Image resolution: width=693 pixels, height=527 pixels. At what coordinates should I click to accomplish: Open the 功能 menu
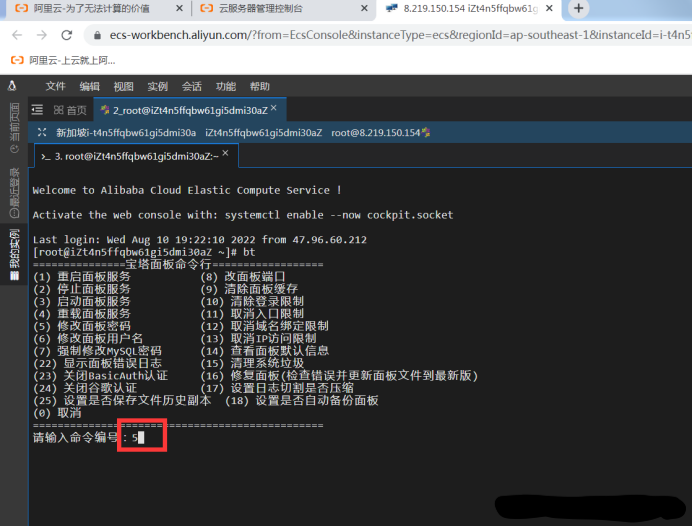[225, 86]
